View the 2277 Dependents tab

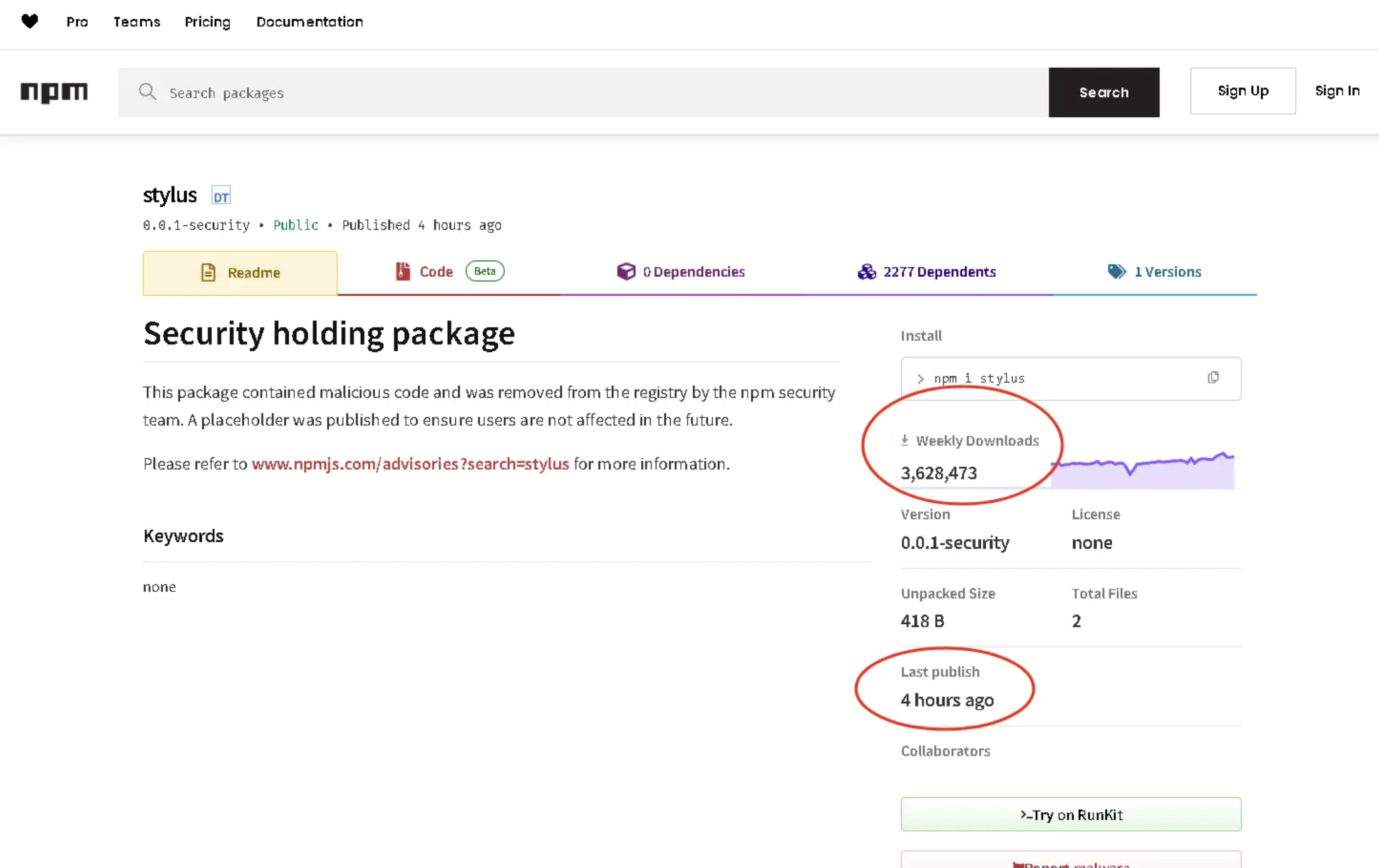(x=927, y=272)
